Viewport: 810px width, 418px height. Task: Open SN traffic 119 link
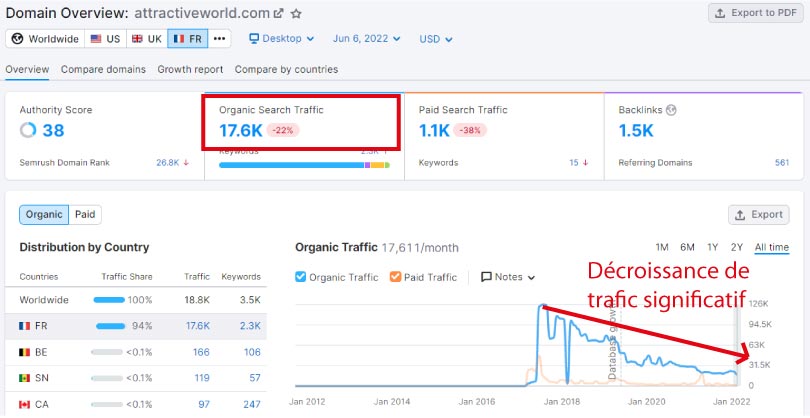pyautogui.click(x=201, y=378)
